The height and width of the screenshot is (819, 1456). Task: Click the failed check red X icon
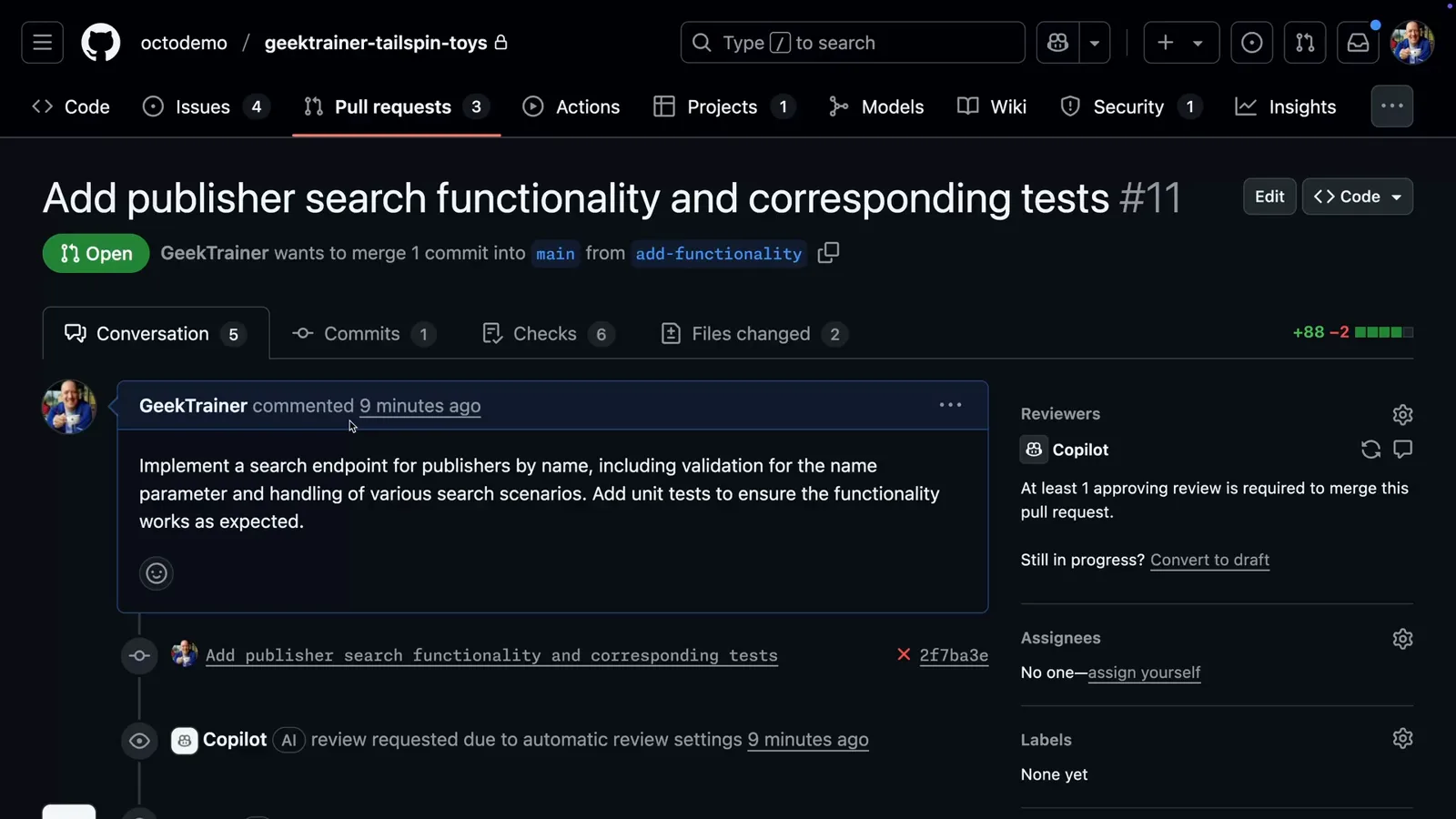(x=904, y=654)
